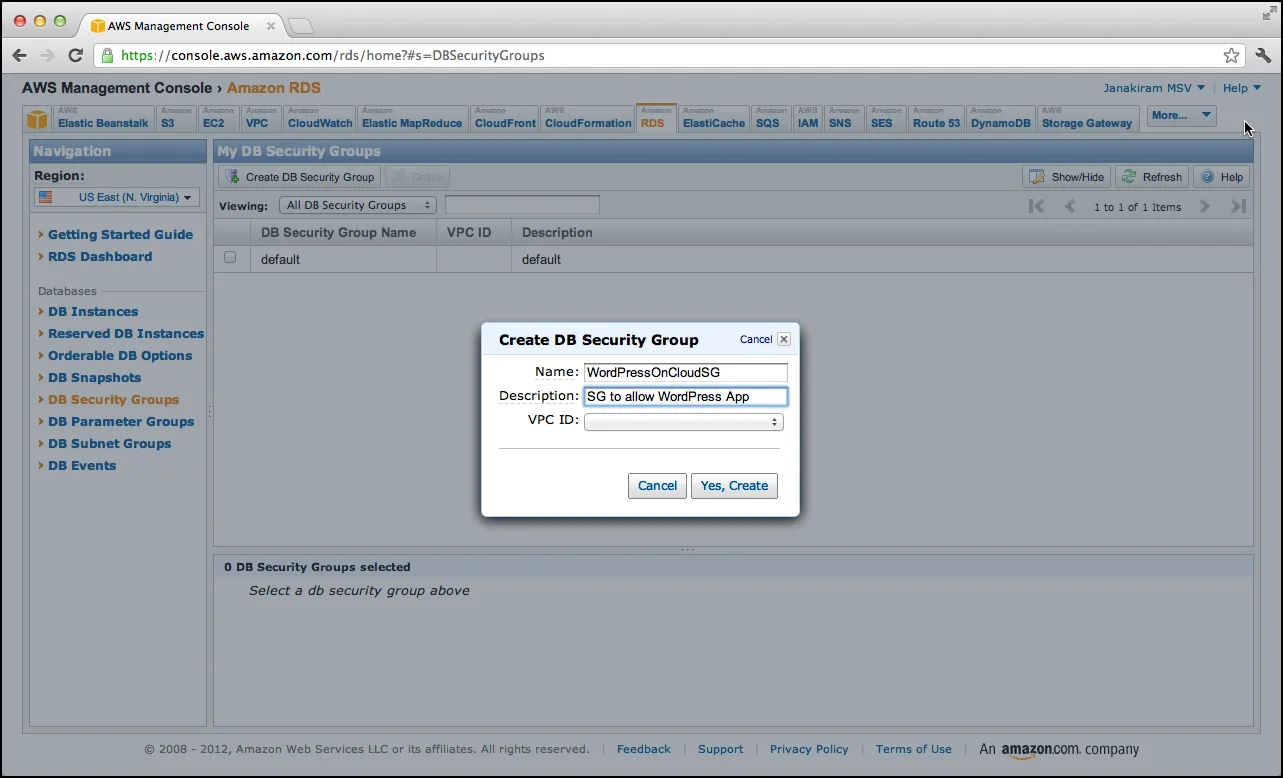
Task: Switch to the ElastiCache service tab
Action: click(x=714, y=118)
